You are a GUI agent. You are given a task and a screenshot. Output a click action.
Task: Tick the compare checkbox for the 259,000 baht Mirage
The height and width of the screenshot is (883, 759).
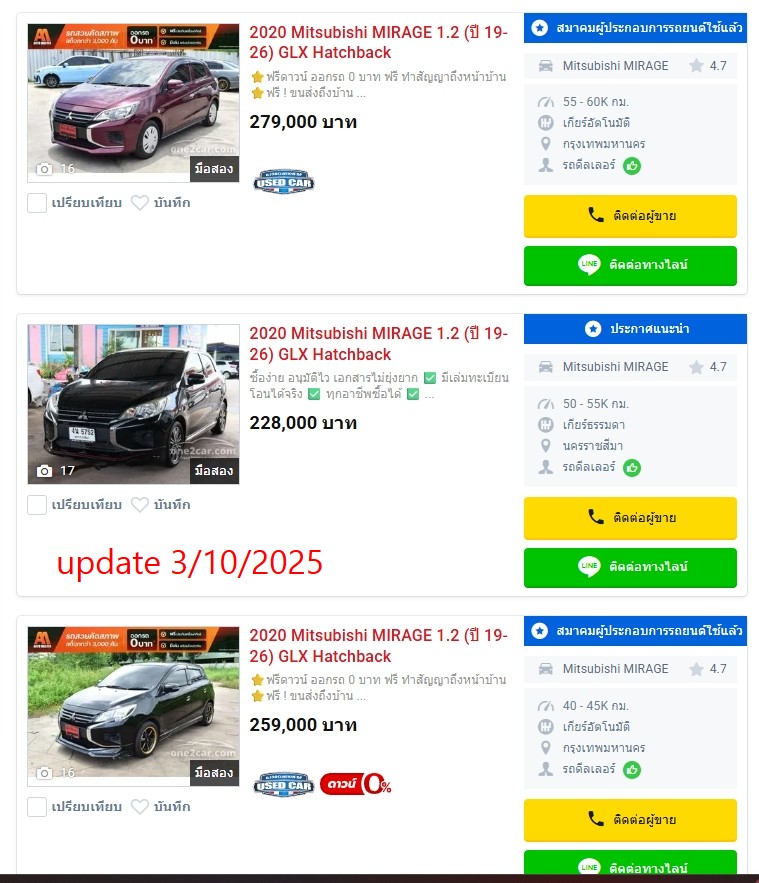tap(37, 806)
